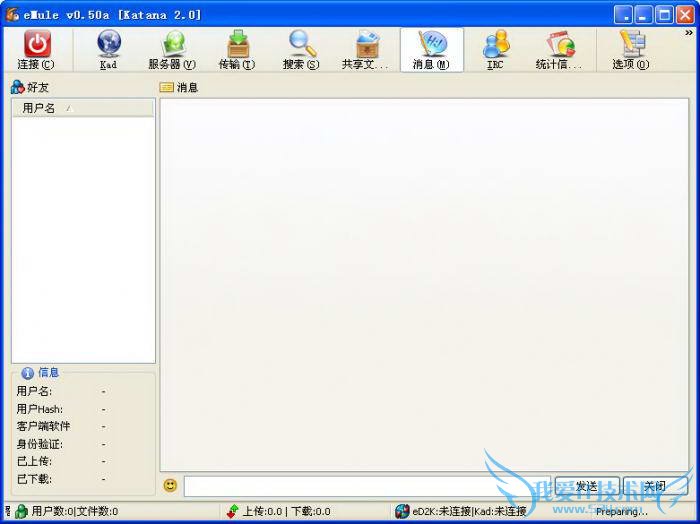Click the minimize-to-tray title bar button
The width and height of the screenshot is (700, 524).
click(x=624, y=15)
